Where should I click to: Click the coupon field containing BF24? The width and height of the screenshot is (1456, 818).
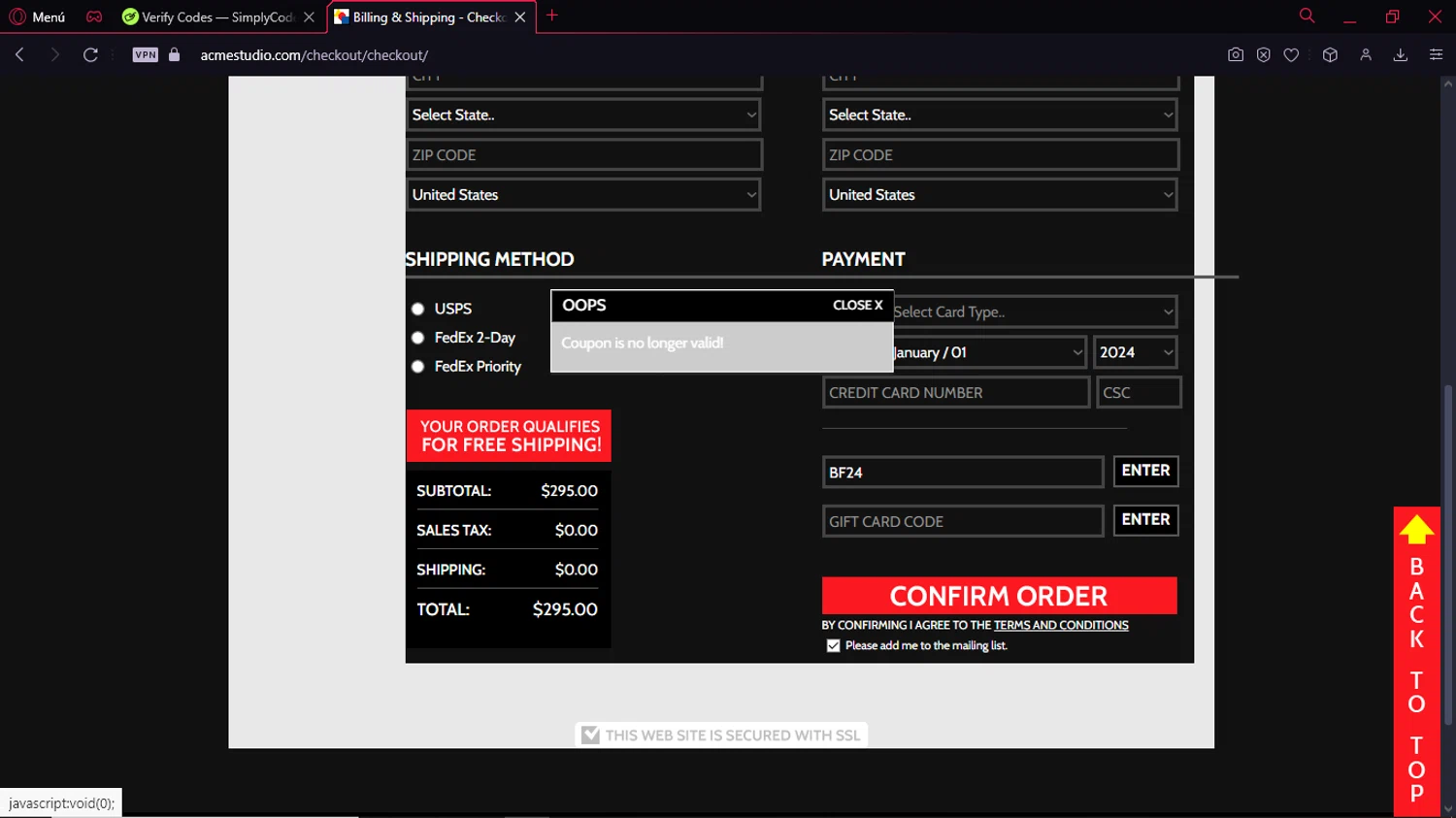tap(963, 472)
